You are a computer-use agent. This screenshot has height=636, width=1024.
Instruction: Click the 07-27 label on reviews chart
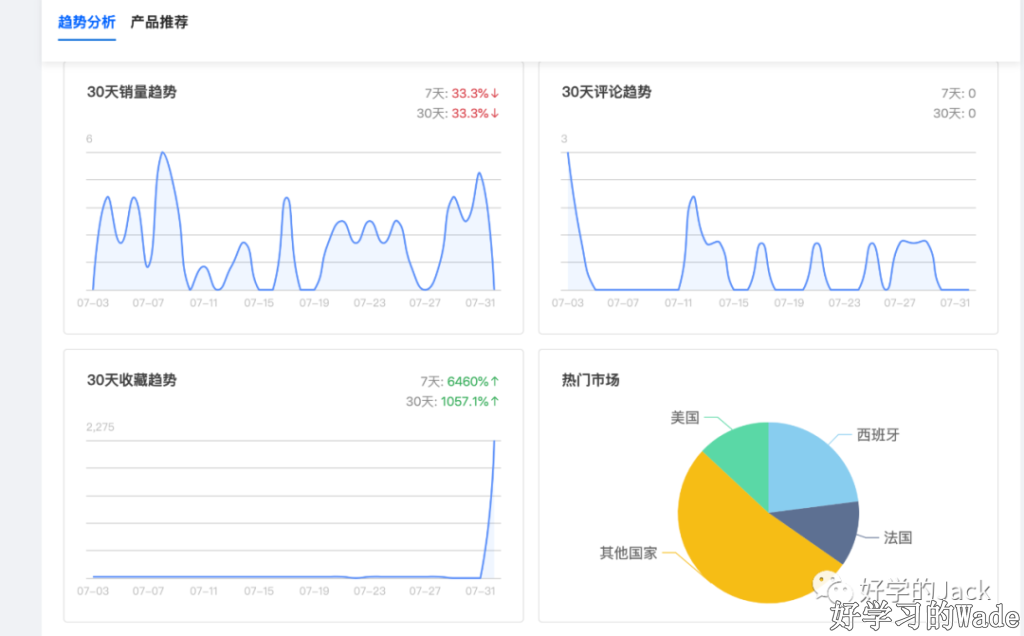pyautogui.click(x=900, y=303)
